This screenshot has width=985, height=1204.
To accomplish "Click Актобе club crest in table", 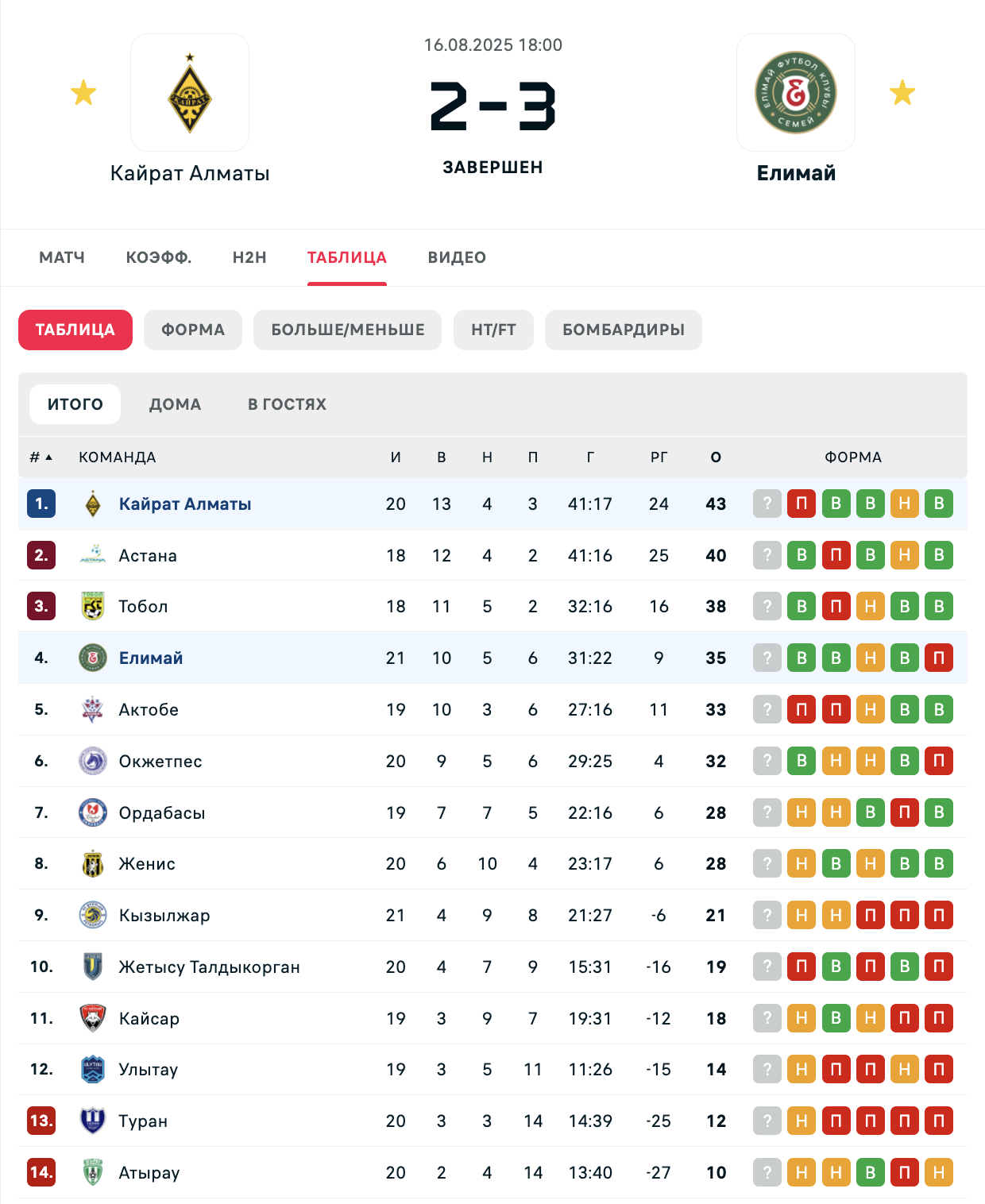I will click(x=93, y=709).
